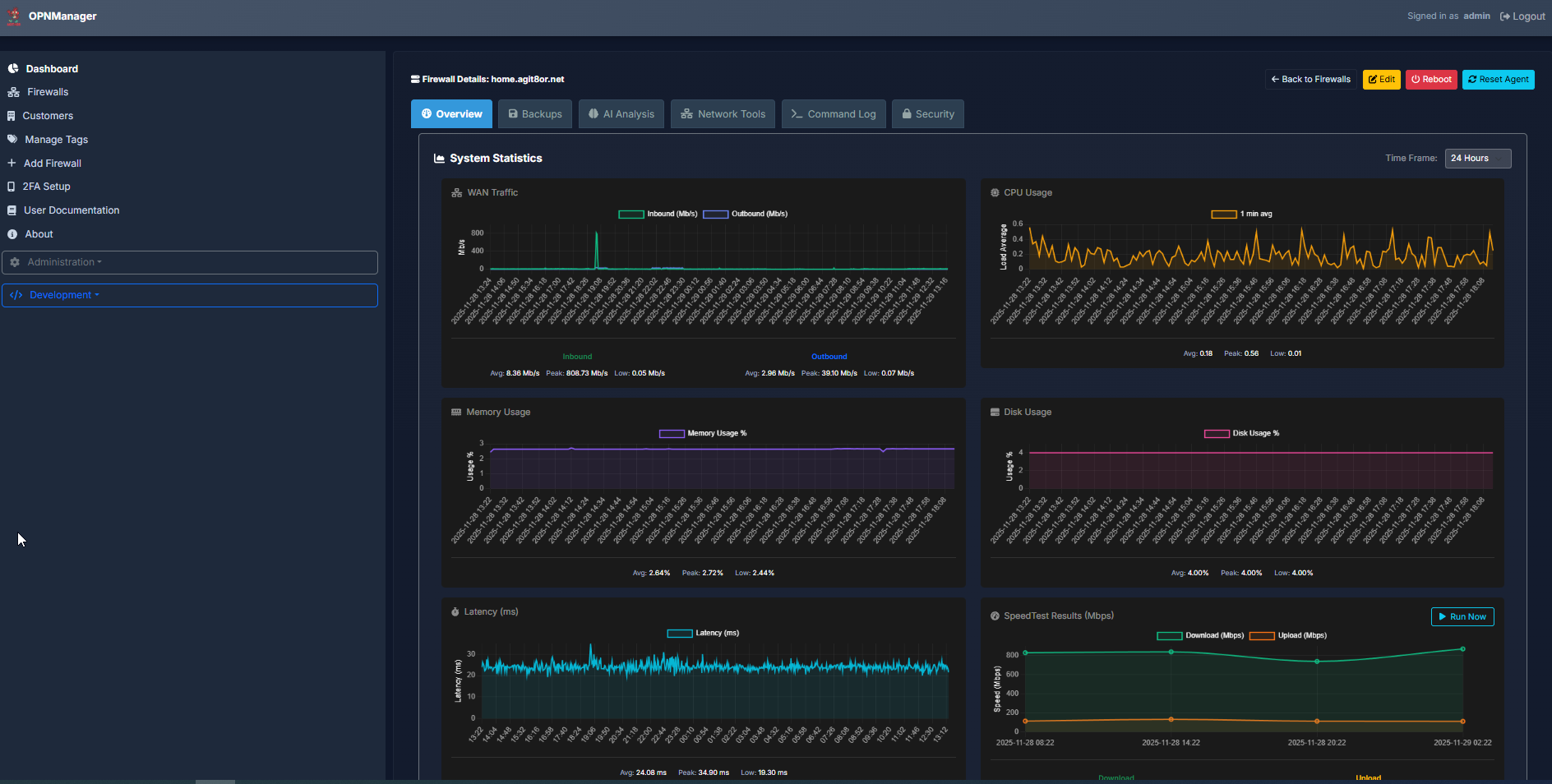Open 2FA Setup phone icon
Image resolution: width=1552 pixels, height=784 pixels.
(12, 187)
